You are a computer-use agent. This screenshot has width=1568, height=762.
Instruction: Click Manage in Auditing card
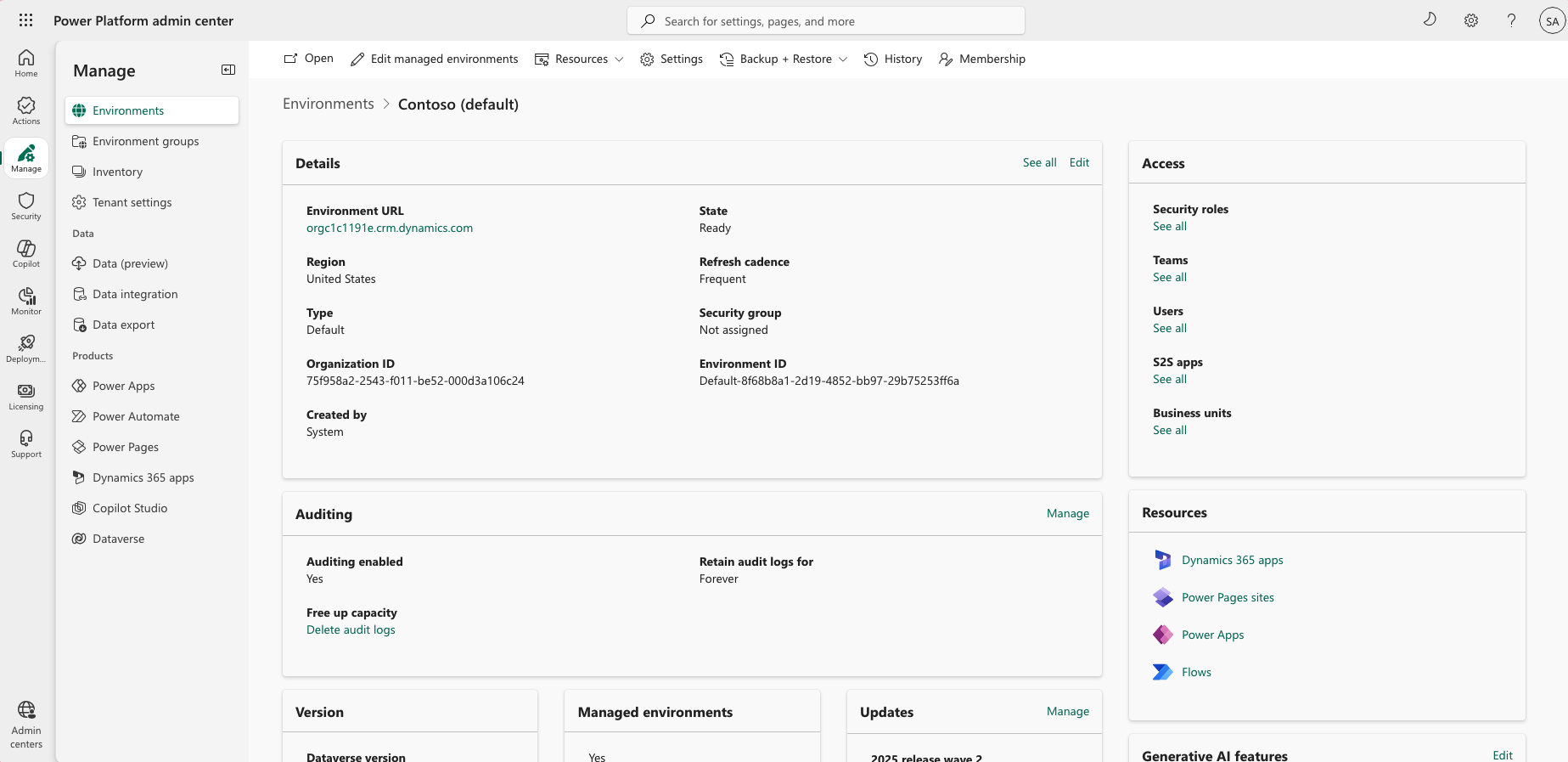tap(1068, 513)
